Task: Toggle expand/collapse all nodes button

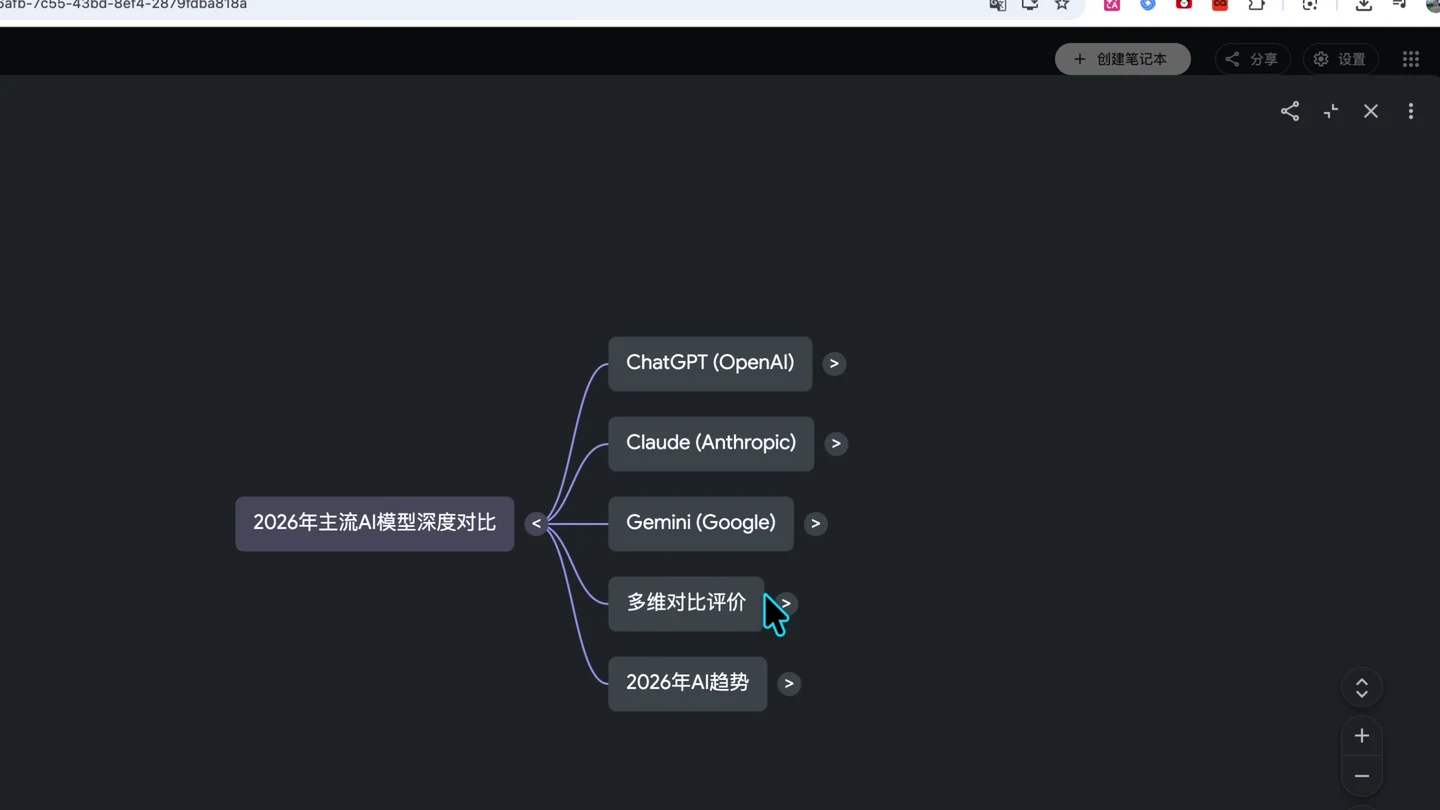Action: [x=1362, y=688]
